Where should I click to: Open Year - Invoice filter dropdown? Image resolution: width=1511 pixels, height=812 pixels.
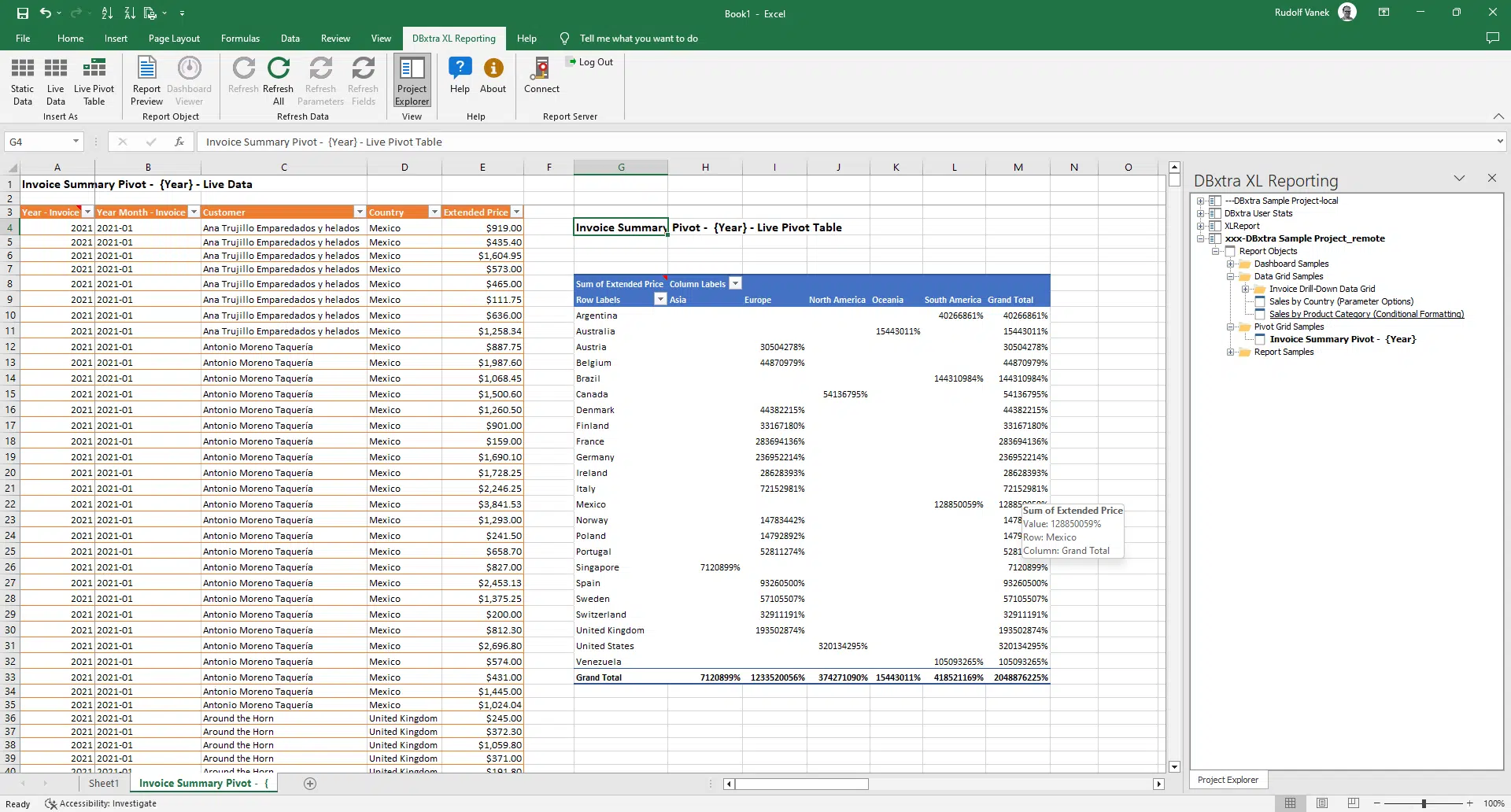click(x=87, y=212)
